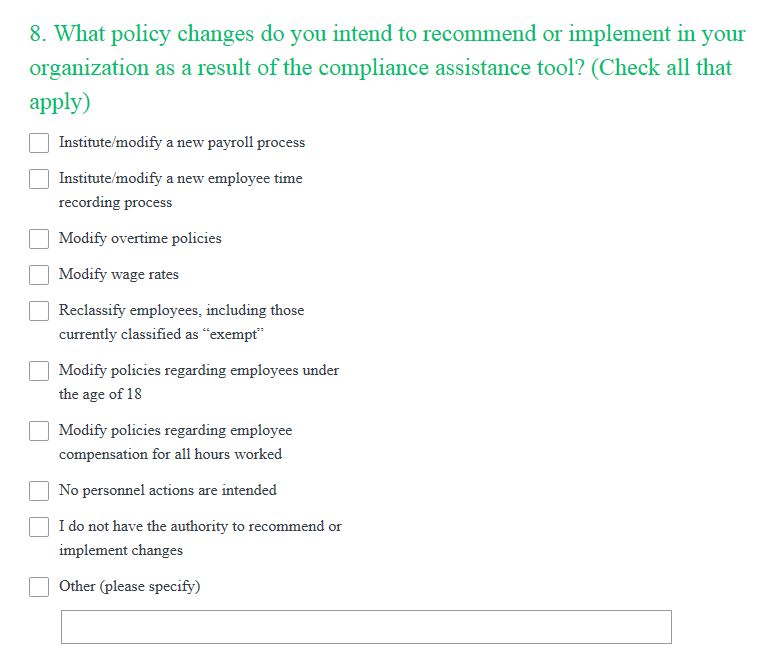Click into the Other specify text field
Viewport: 765px width, 668px height.
click(366, 627)
